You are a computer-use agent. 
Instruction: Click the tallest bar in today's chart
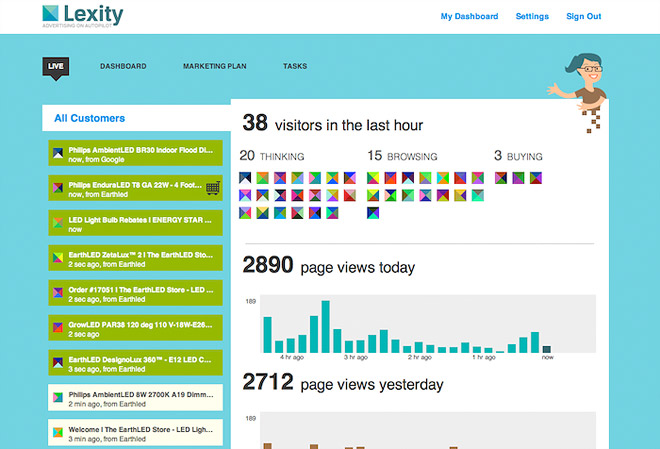(325, 327)
